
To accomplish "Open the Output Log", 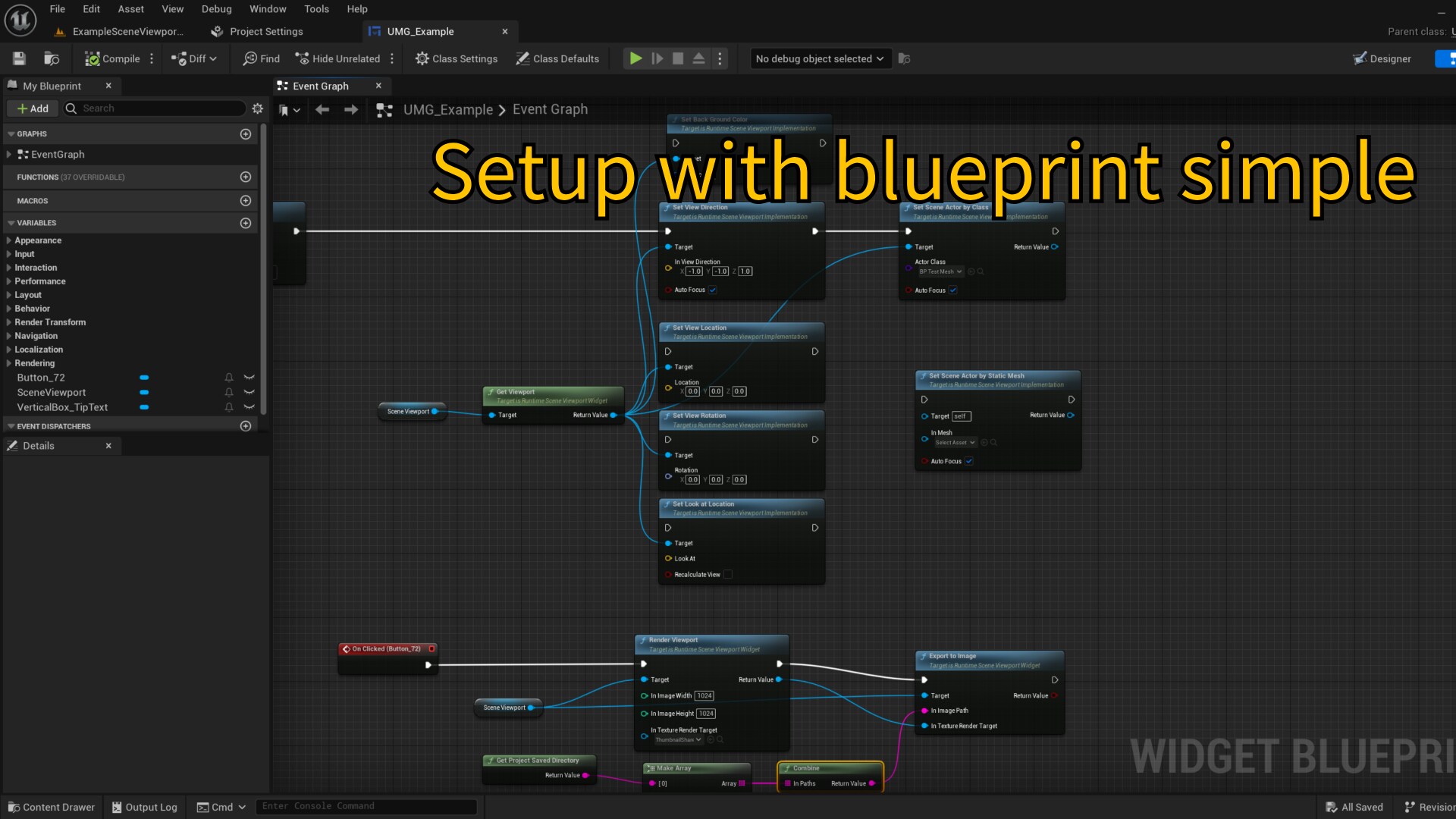I will [145, 807].
